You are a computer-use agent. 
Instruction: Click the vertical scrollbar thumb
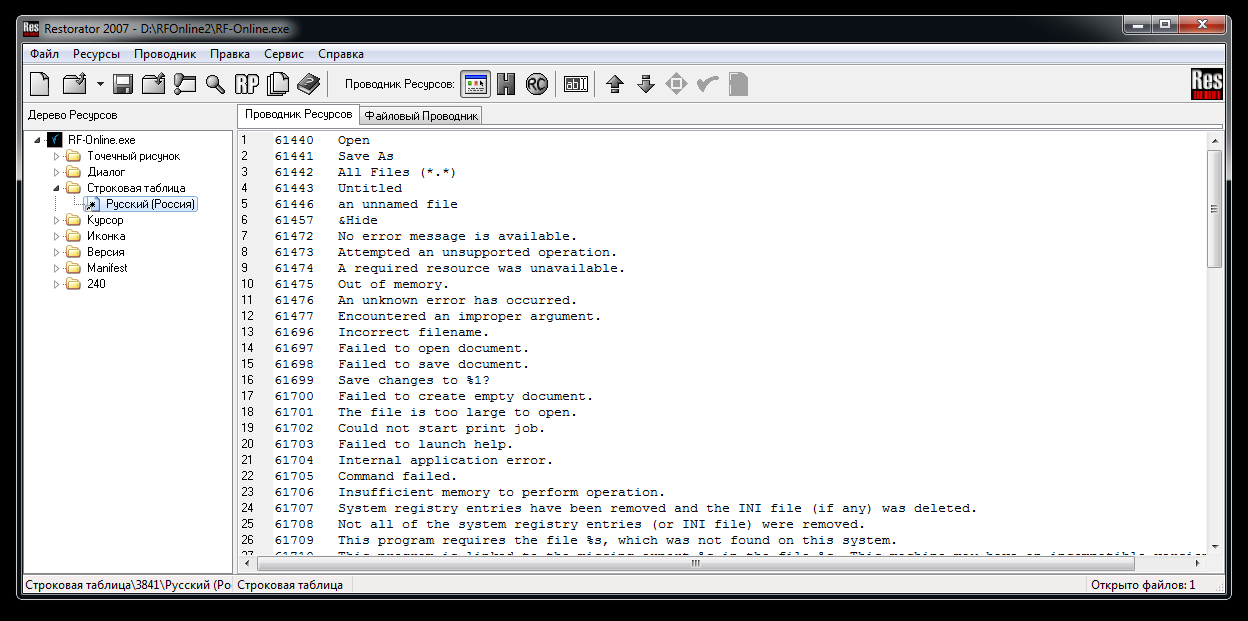click(1215, 208)
